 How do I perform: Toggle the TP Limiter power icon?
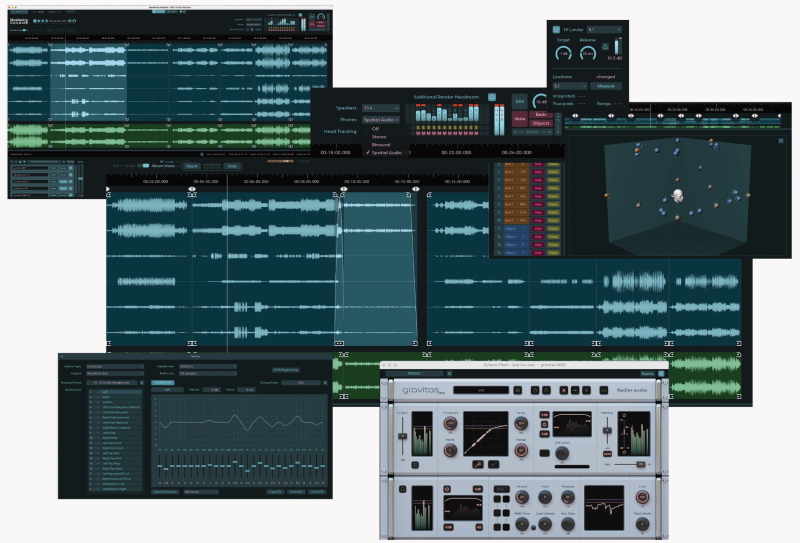[x=556, y=30]
